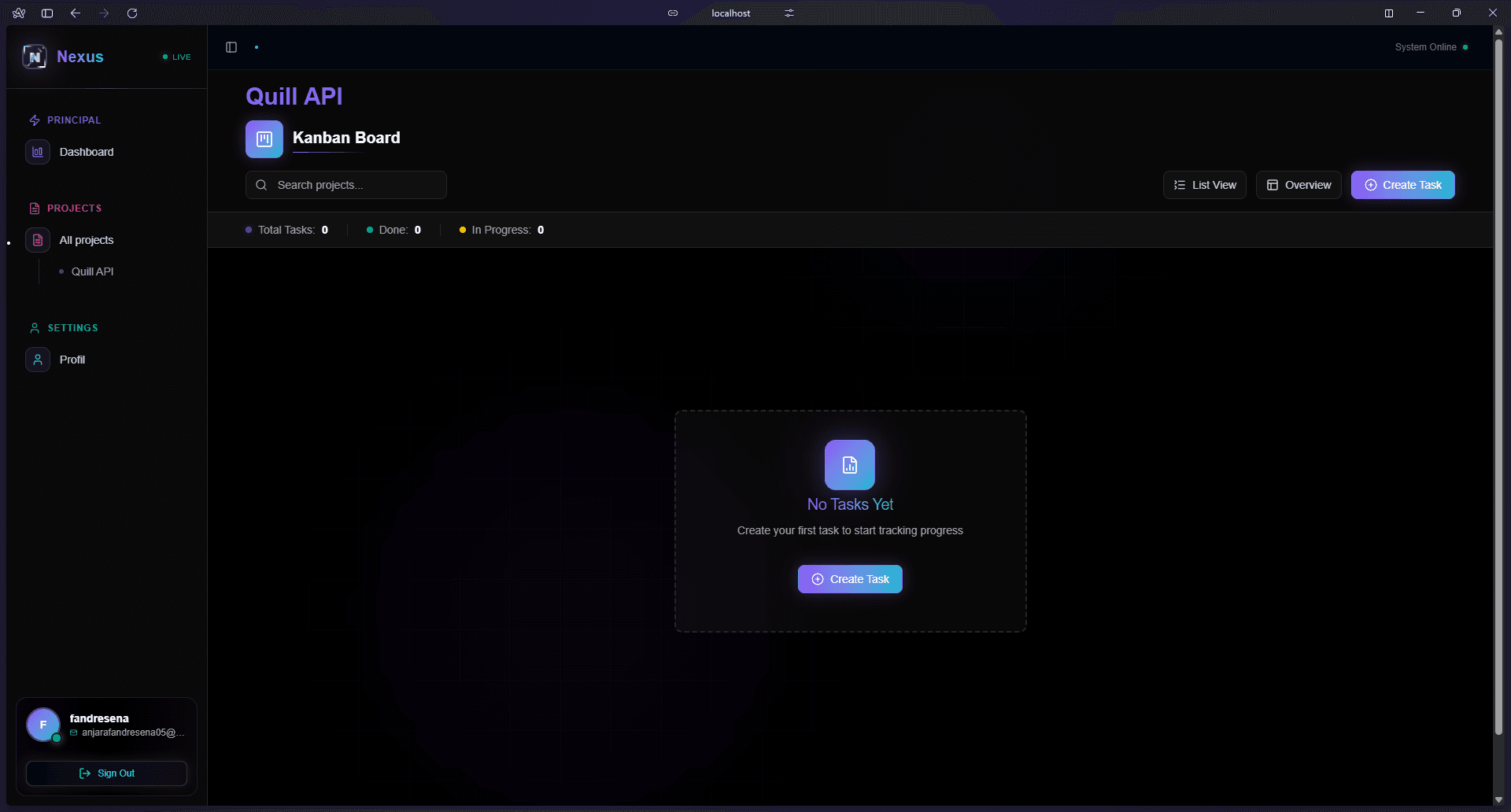This screenshot has width=1511, height=812.
Task: Click the document icon in No Tasks Yet card
Action: tap(849, 464)
